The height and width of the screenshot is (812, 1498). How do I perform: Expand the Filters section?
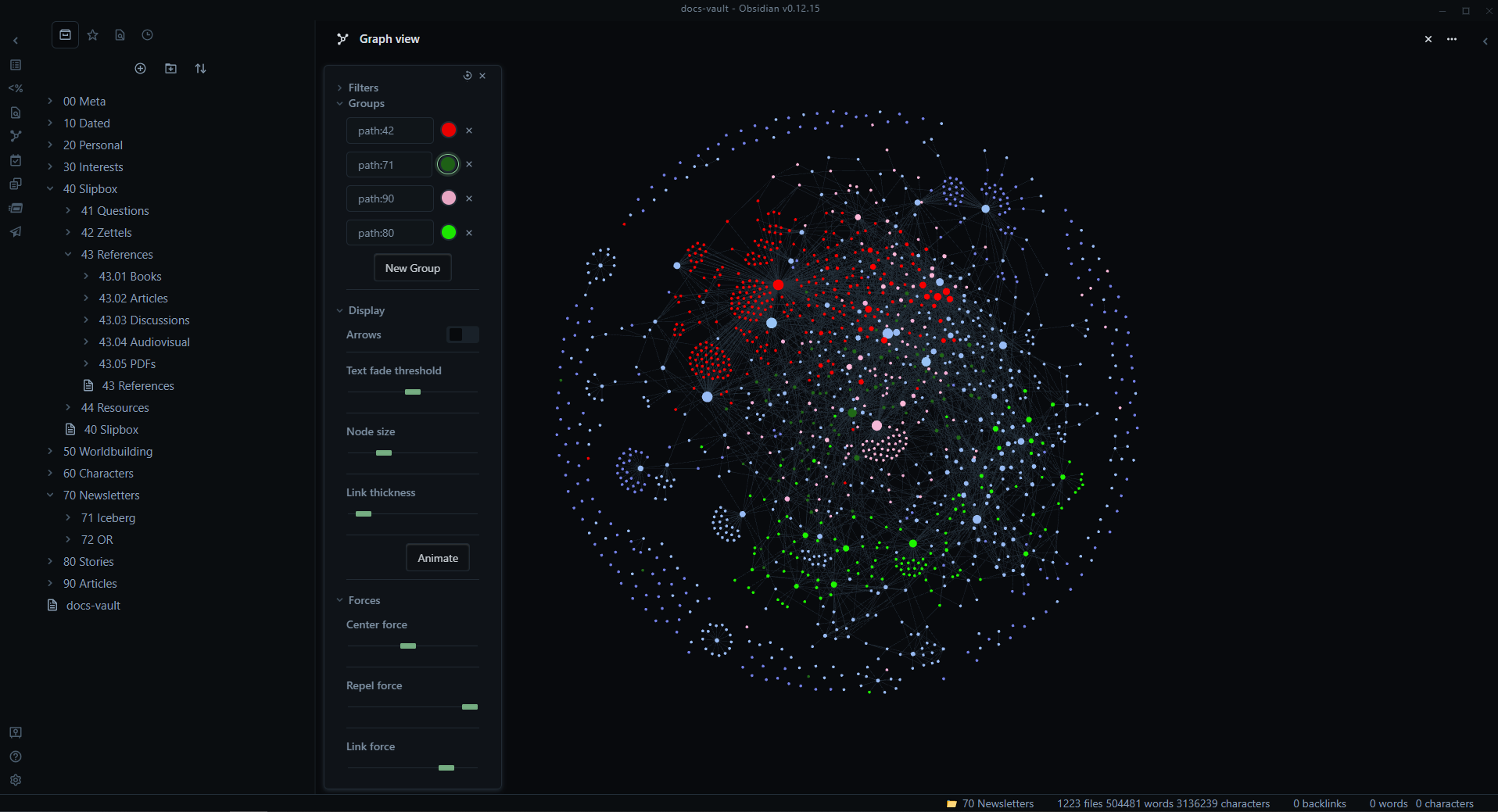click(x=339, y=88)
